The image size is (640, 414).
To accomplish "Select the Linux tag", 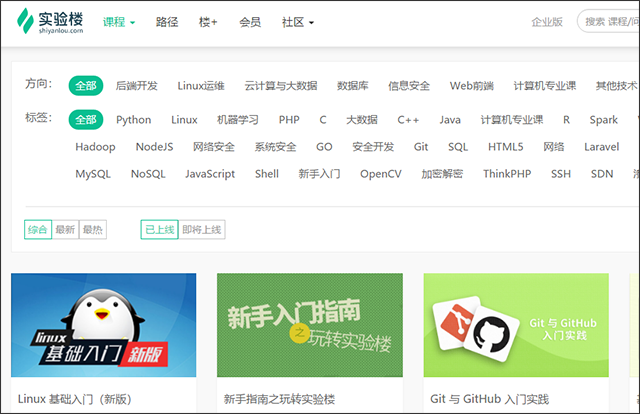I will [184, 120].
